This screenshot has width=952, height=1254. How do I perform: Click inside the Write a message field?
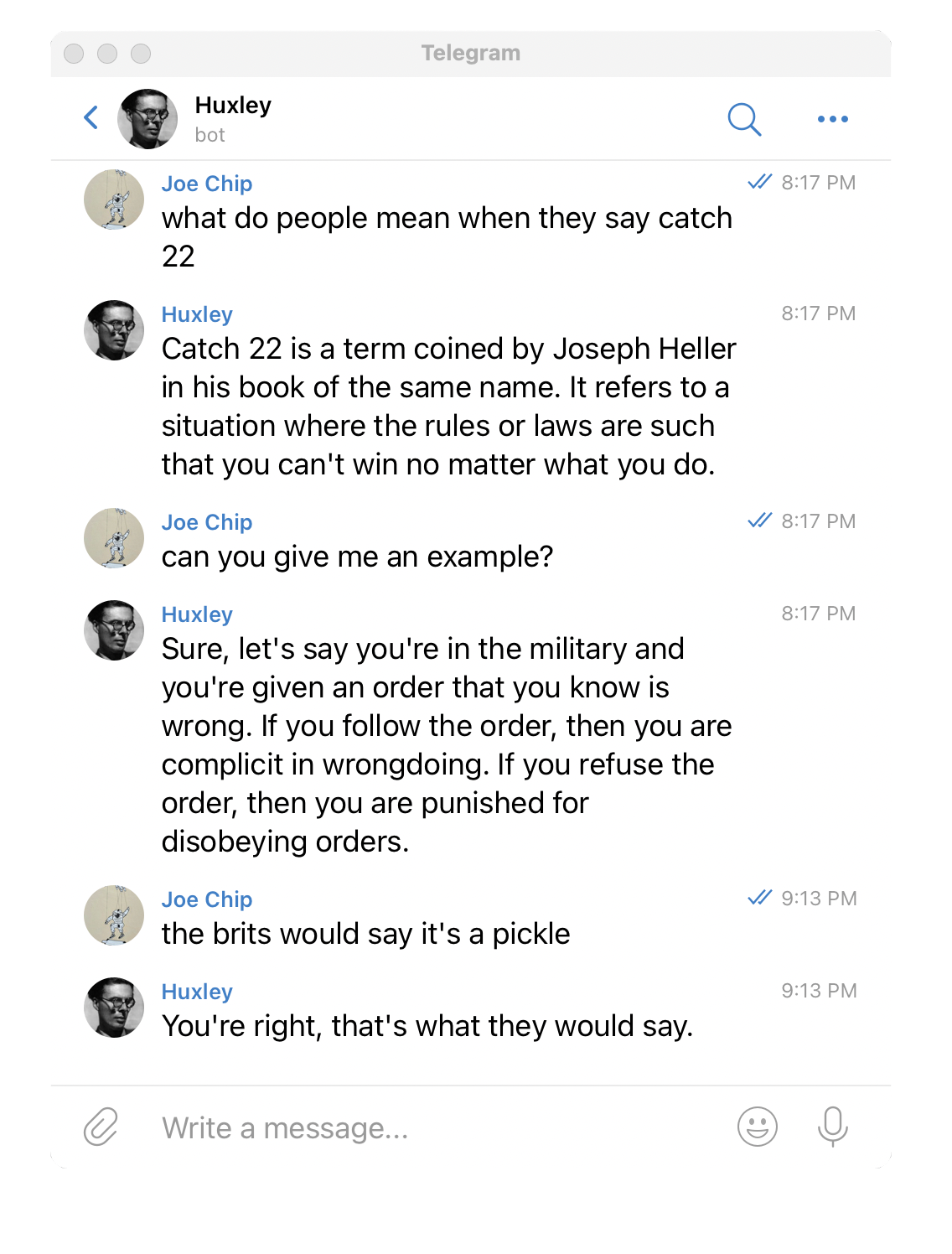tap(436, 1128)
